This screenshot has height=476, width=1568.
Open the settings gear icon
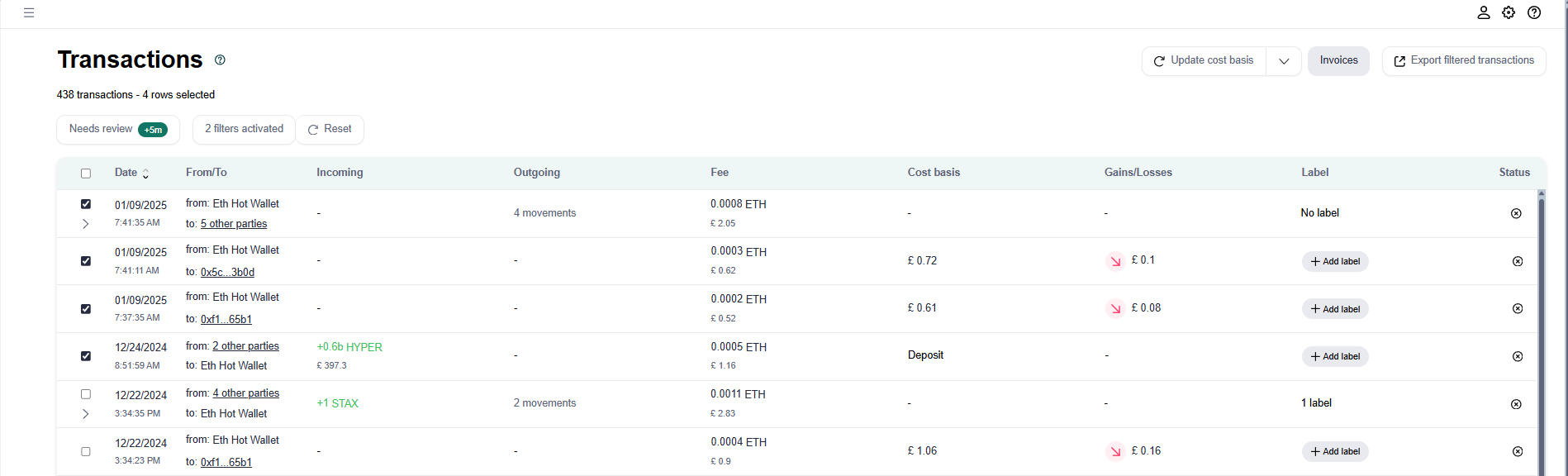(1509, 13)
